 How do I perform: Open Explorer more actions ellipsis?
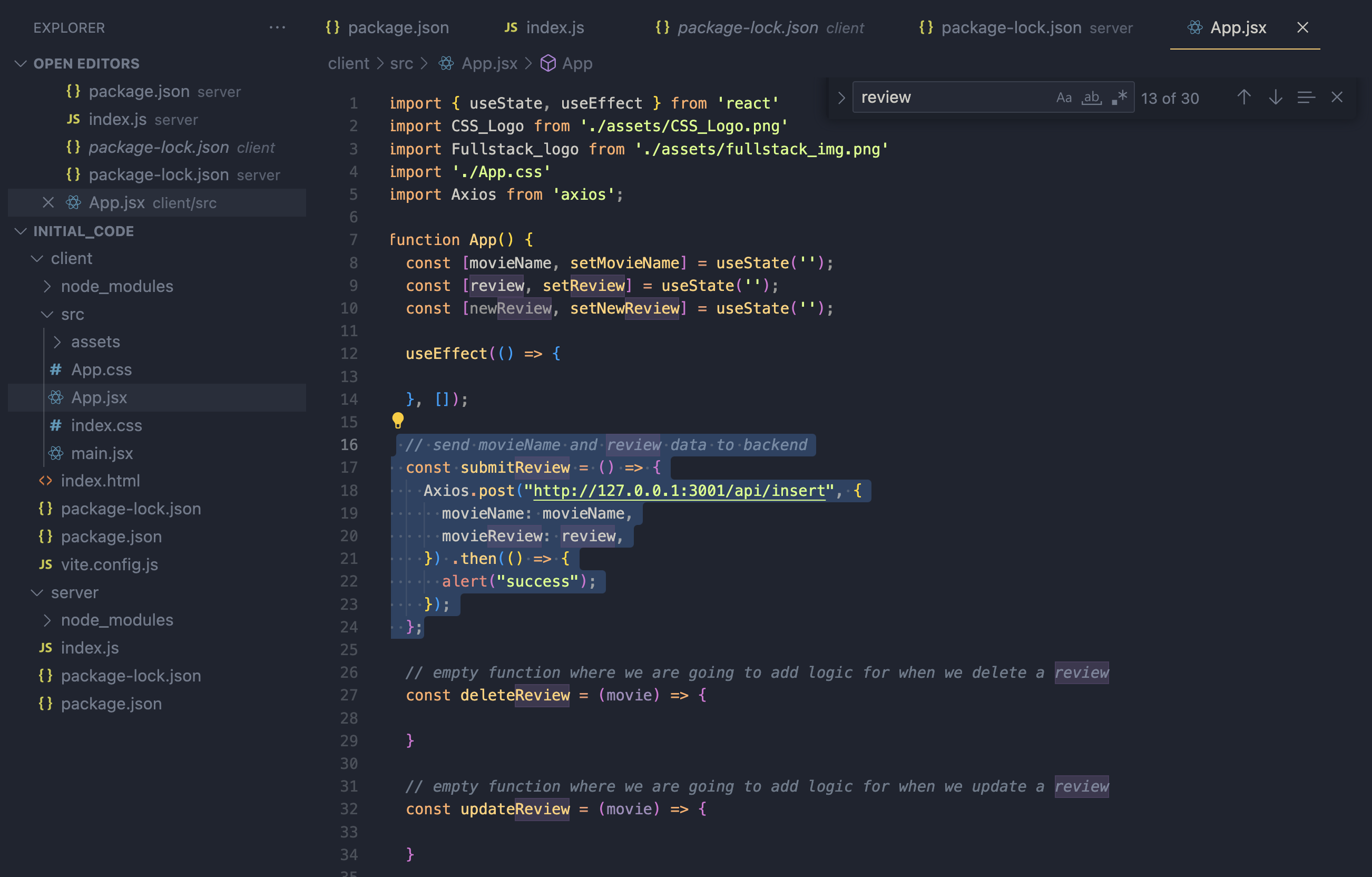coord(277,27)
